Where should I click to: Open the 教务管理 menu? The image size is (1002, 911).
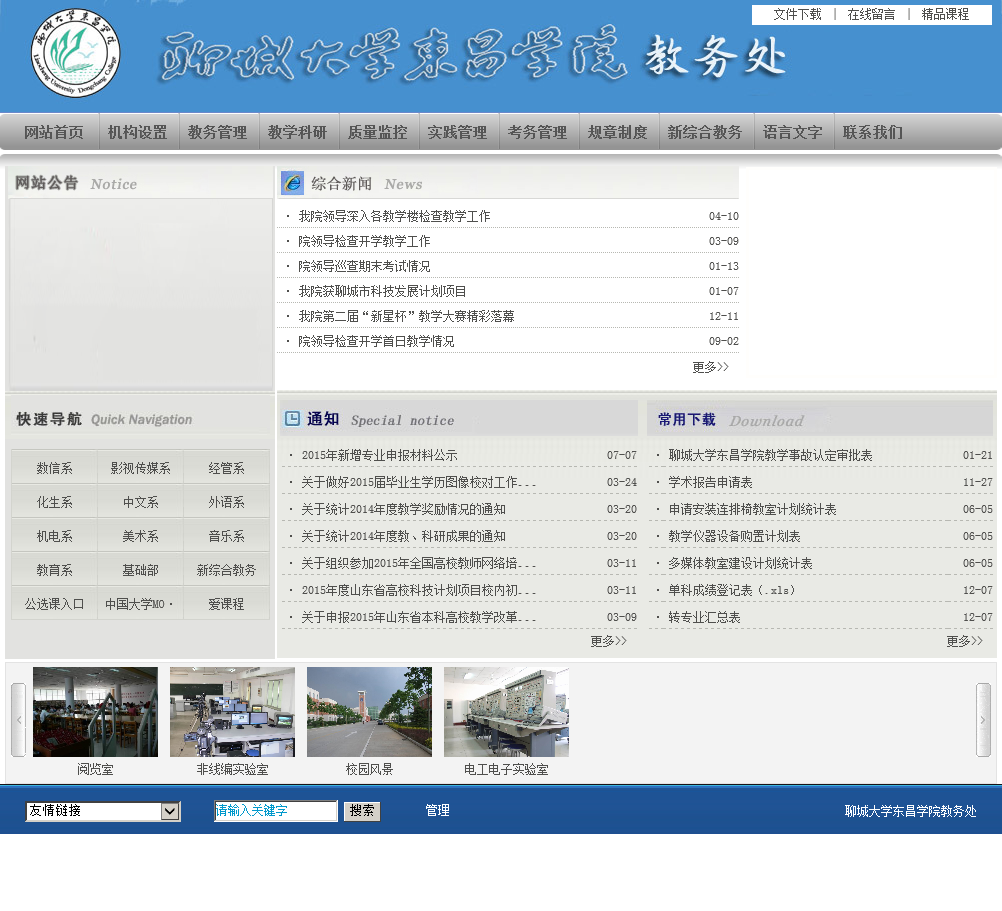click(217, 132)
